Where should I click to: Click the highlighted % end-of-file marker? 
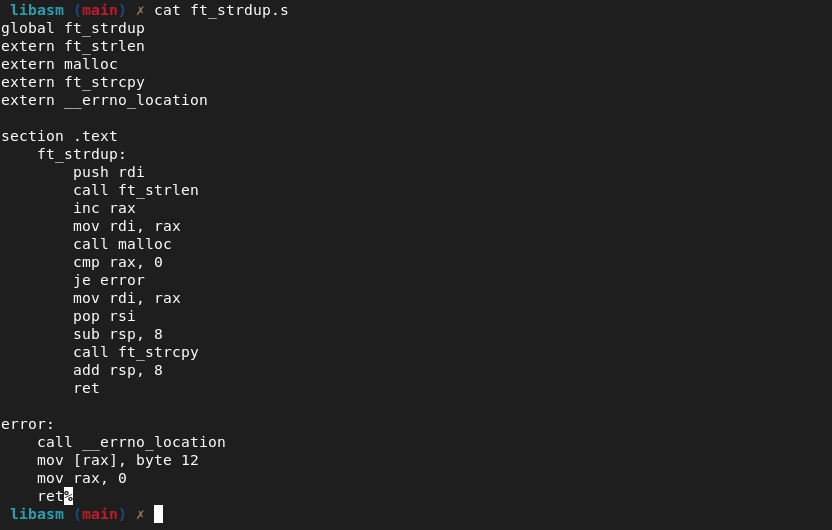click(x=68, y=496)
